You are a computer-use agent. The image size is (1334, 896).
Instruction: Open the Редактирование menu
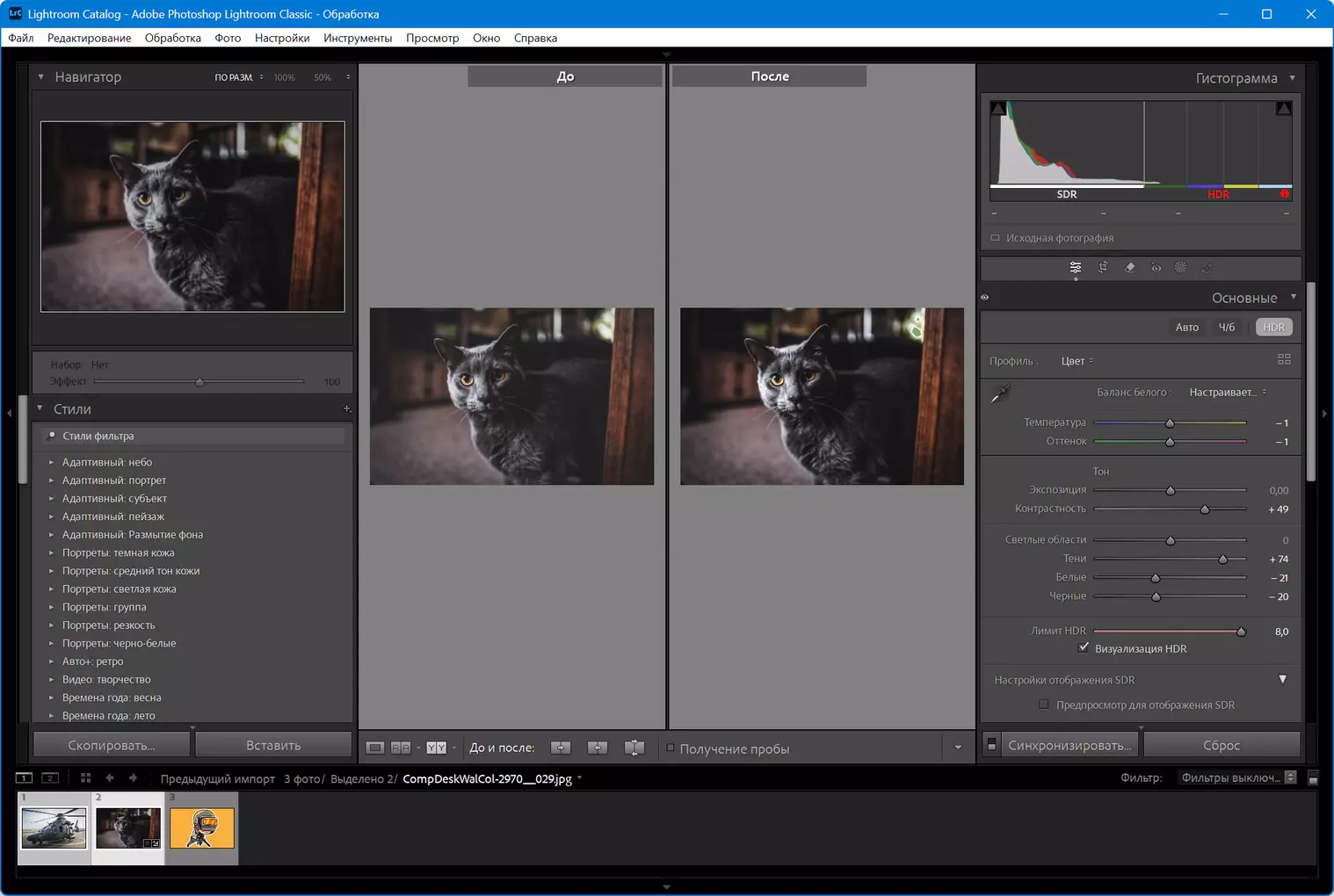coord(90,38)
